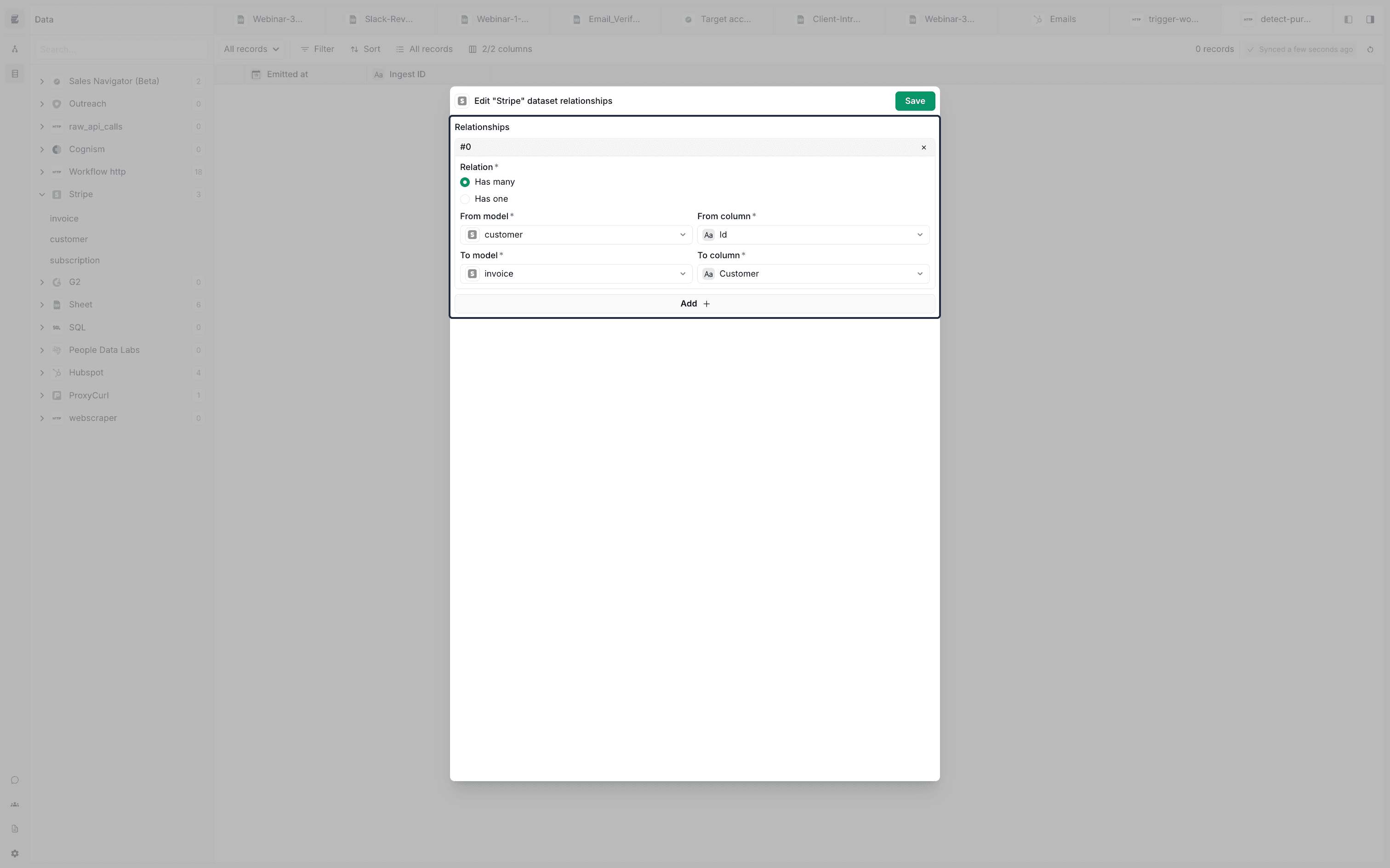Expand the webscraper dataset
Screen dimensions: 1390x868
(x=42, y=418)
